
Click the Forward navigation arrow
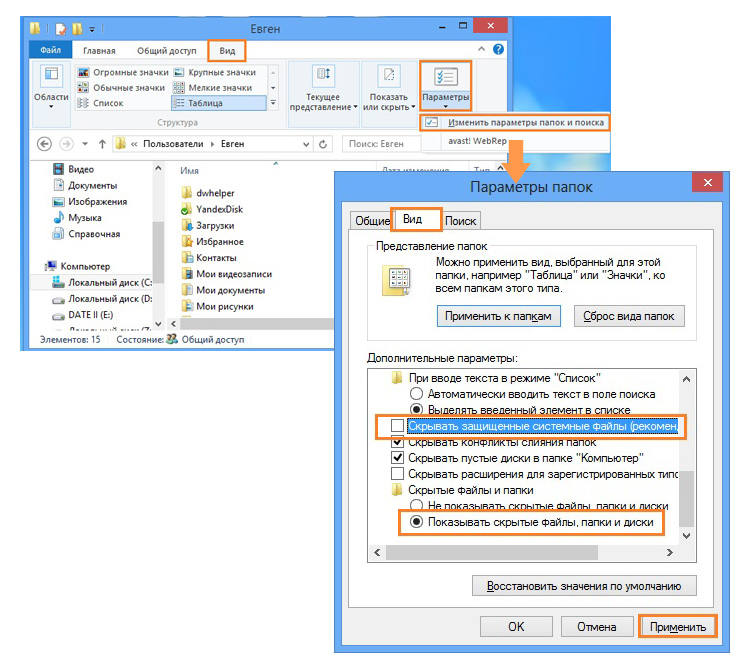click(x=66, y=144)
